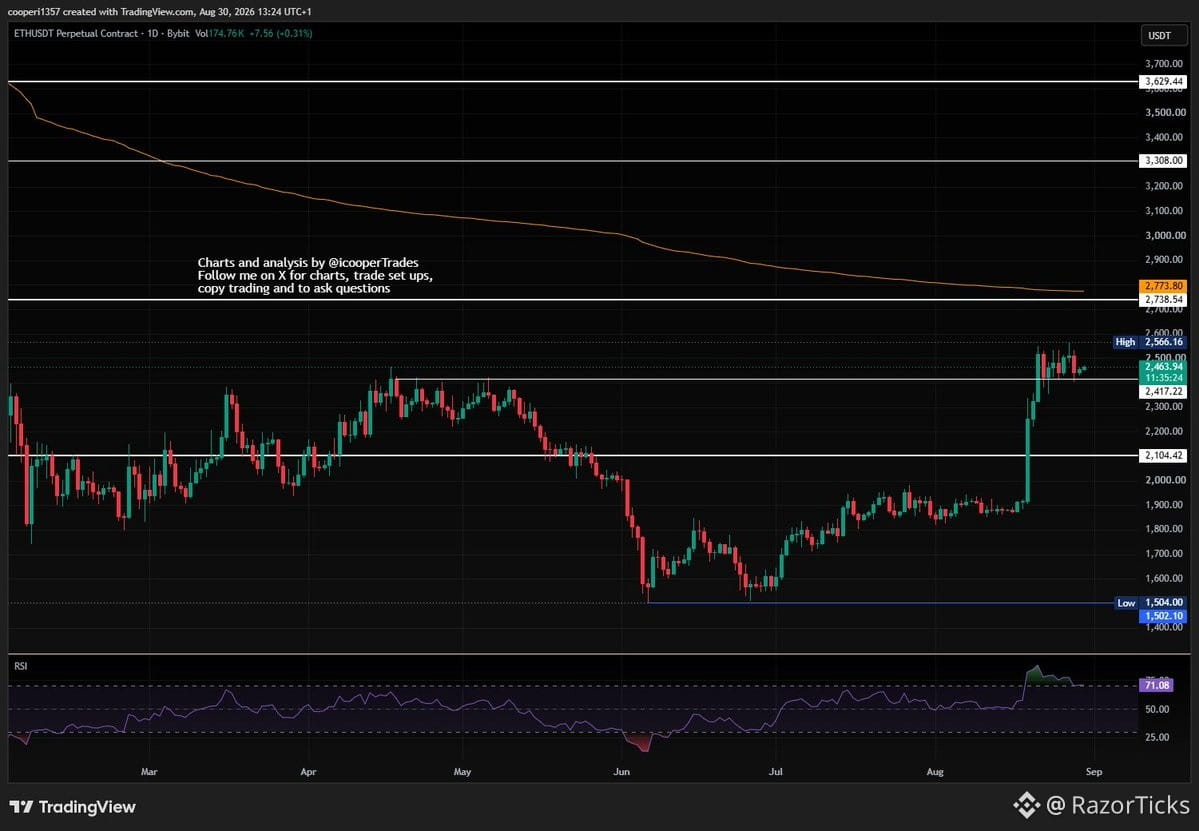Click the Sep date label on time axis
This screenshot has height=831, width=1199.
1094,772
